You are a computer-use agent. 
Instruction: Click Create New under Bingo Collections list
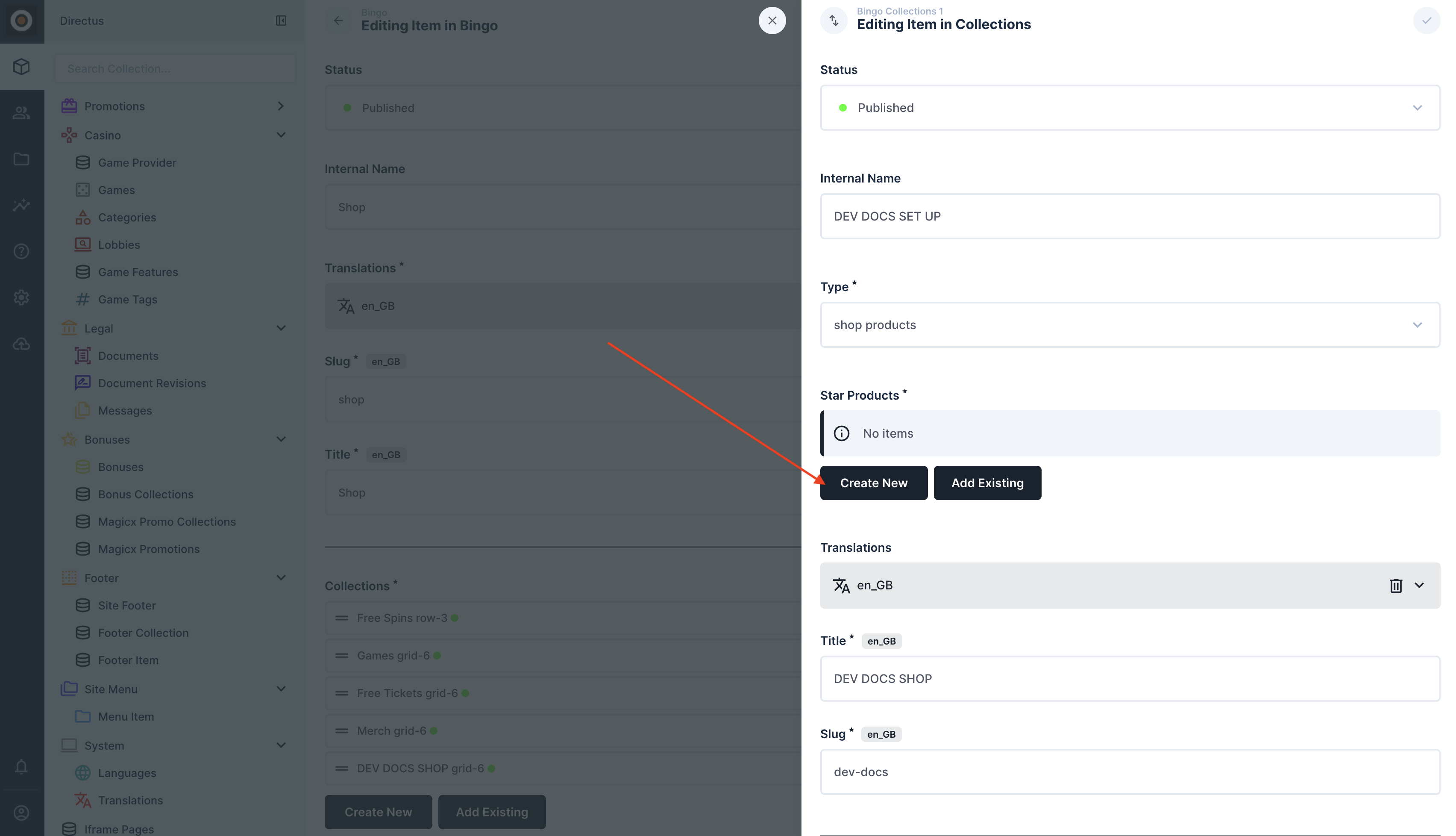pos(378,812)
